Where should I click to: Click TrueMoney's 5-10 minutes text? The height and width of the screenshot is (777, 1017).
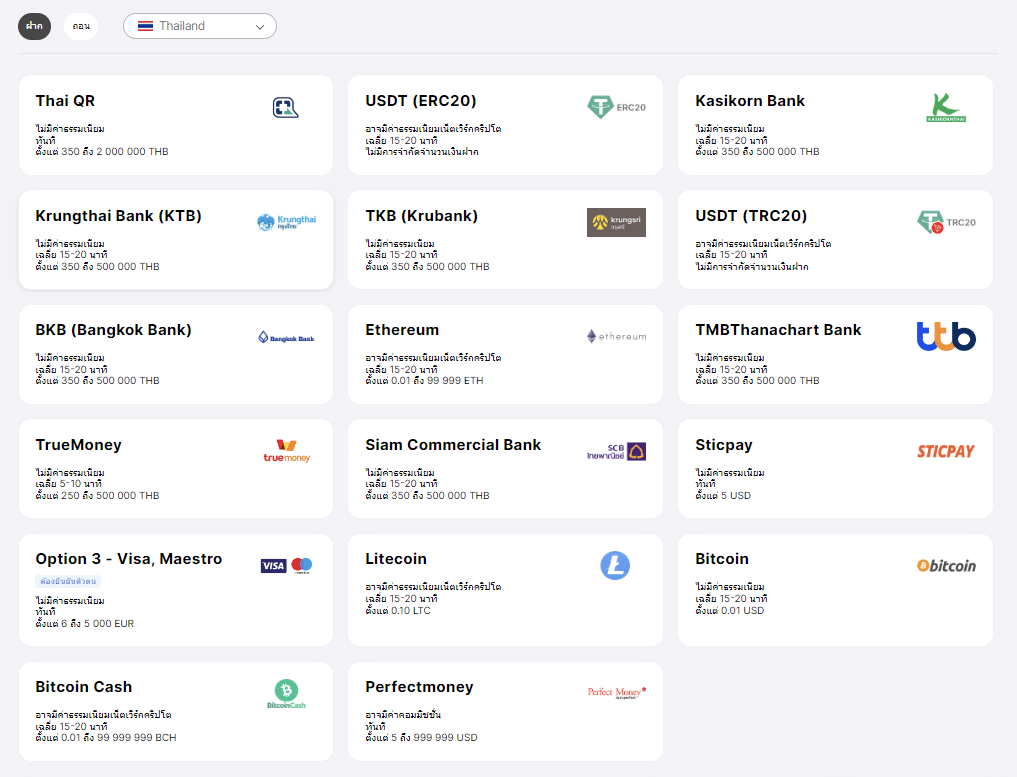coord(69,484)
